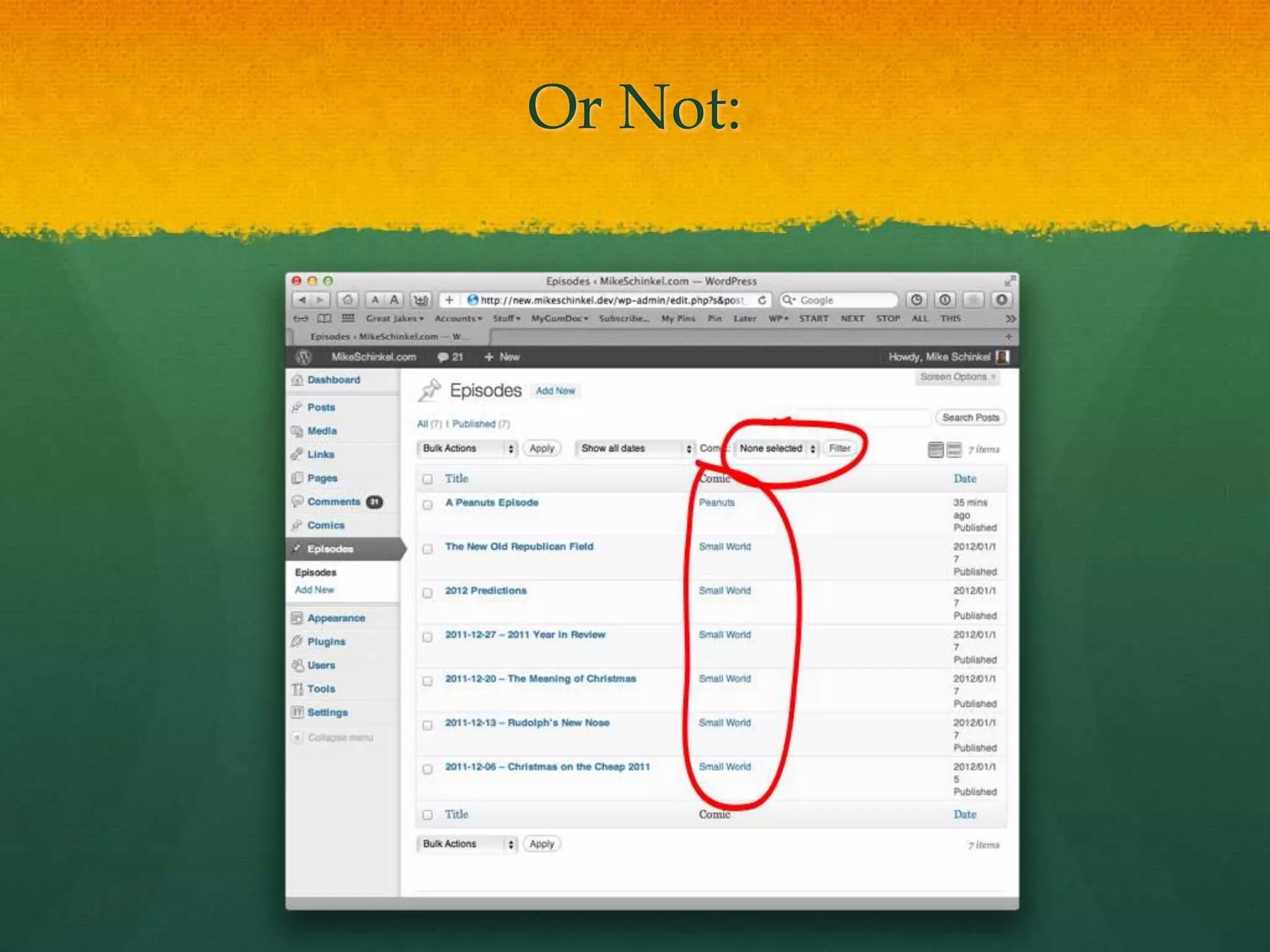Screen dimensions: 1270x952
Task: Open the Plugins menu in sidebar
Action: pyautogui.click(x=326, y=641)
